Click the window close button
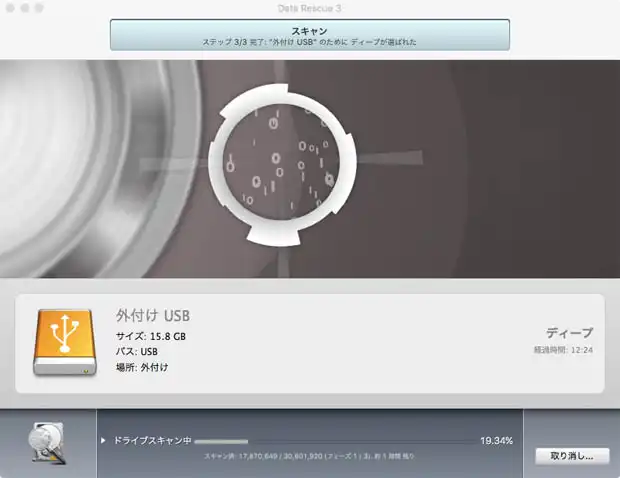This screenshot has width=620, height=478. [x=10, y=8]
